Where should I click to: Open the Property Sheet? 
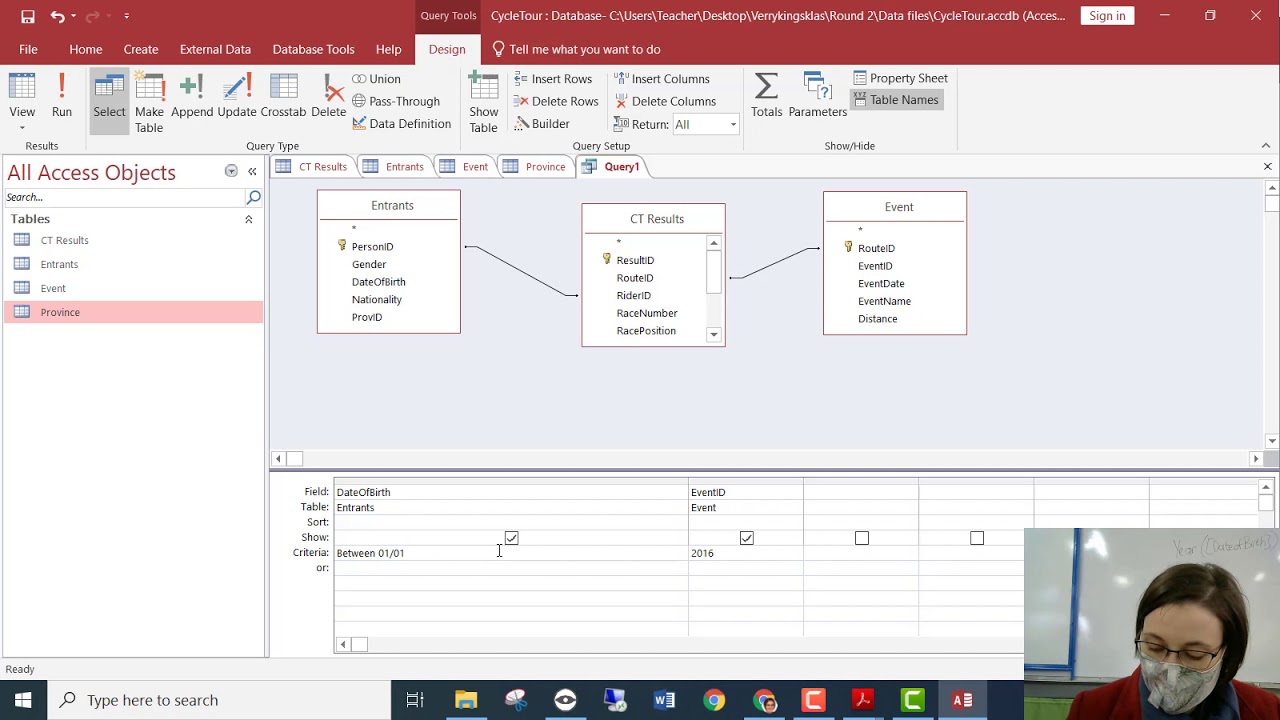pyautogui.click(x=900, y=78)
